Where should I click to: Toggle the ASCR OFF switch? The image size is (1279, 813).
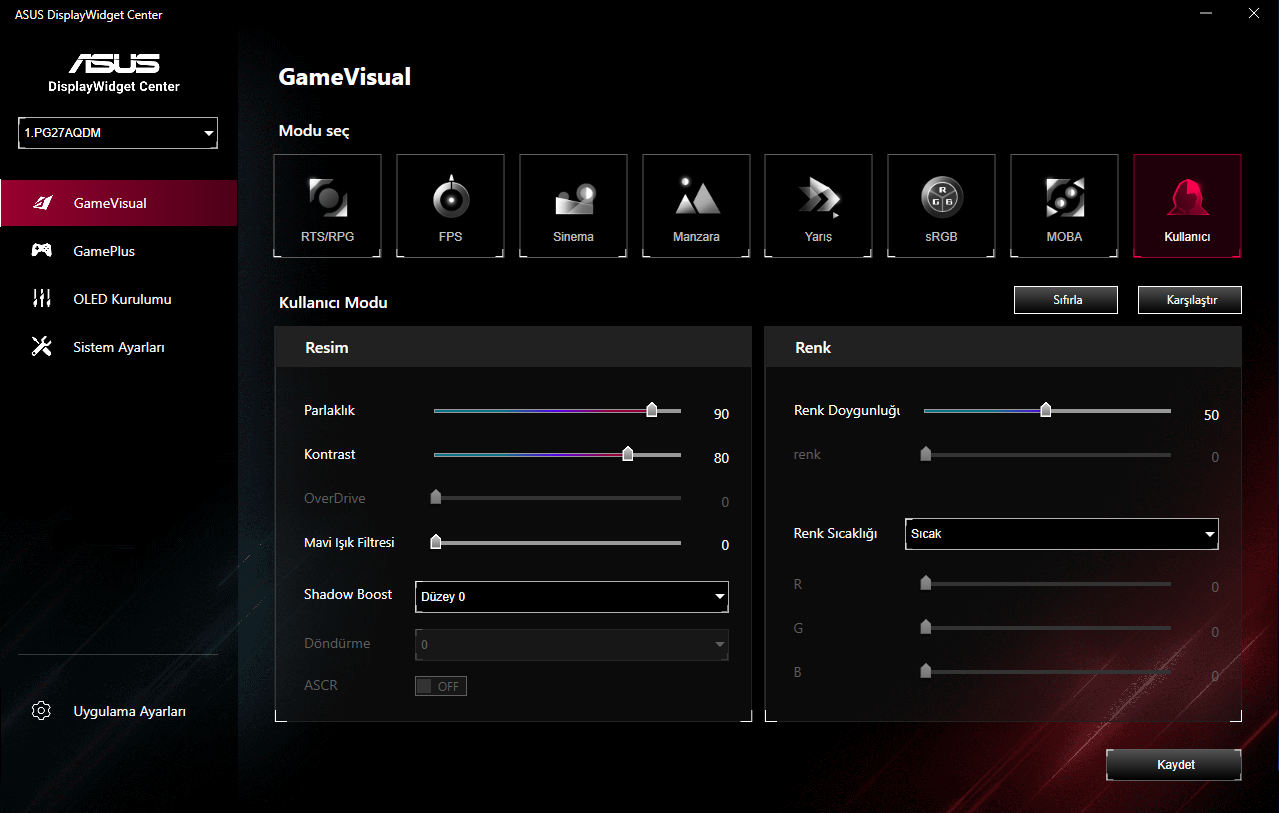click(x=441, y=686)
